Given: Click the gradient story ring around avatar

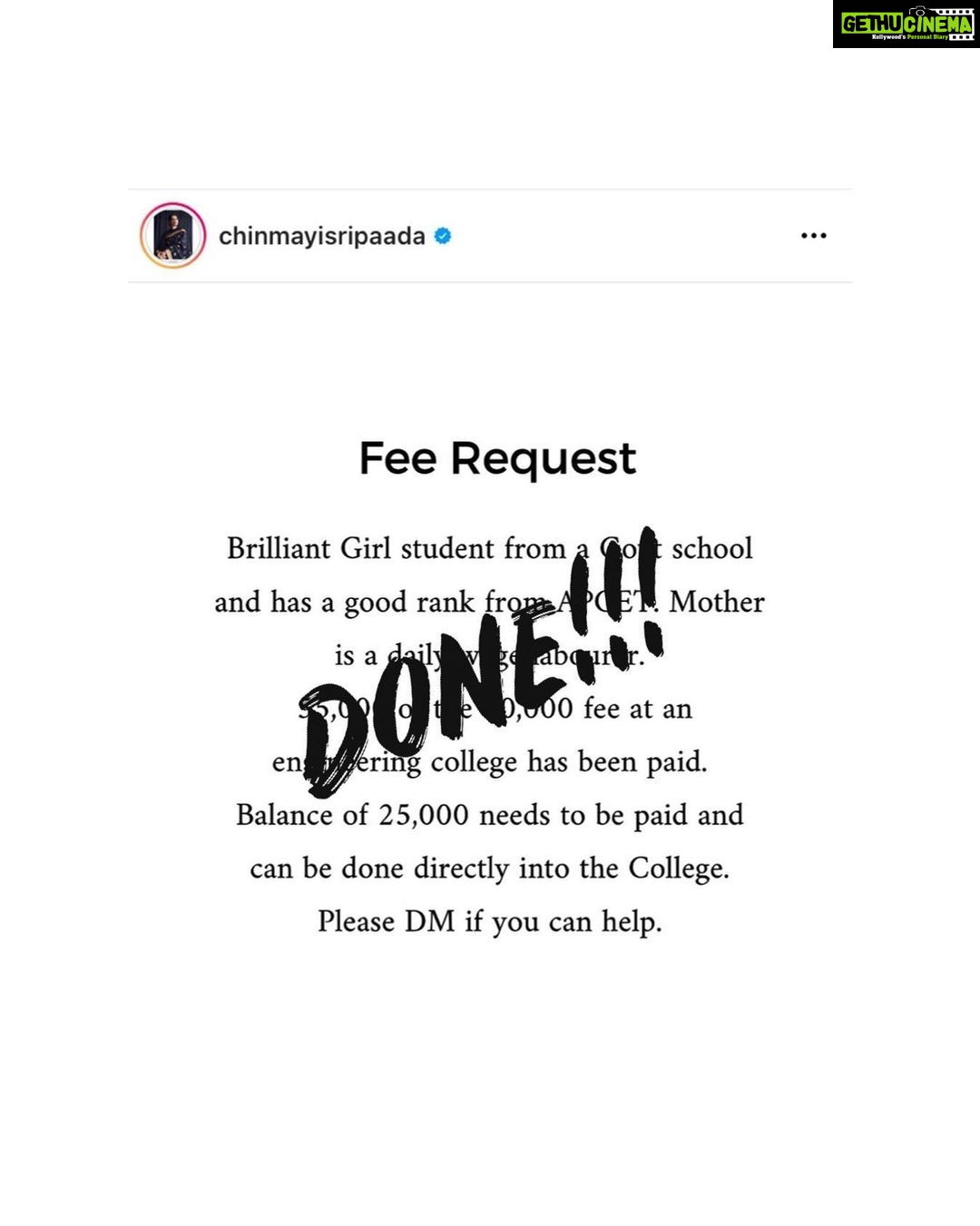Looking at the screenshot, I should tap(172, 236).
